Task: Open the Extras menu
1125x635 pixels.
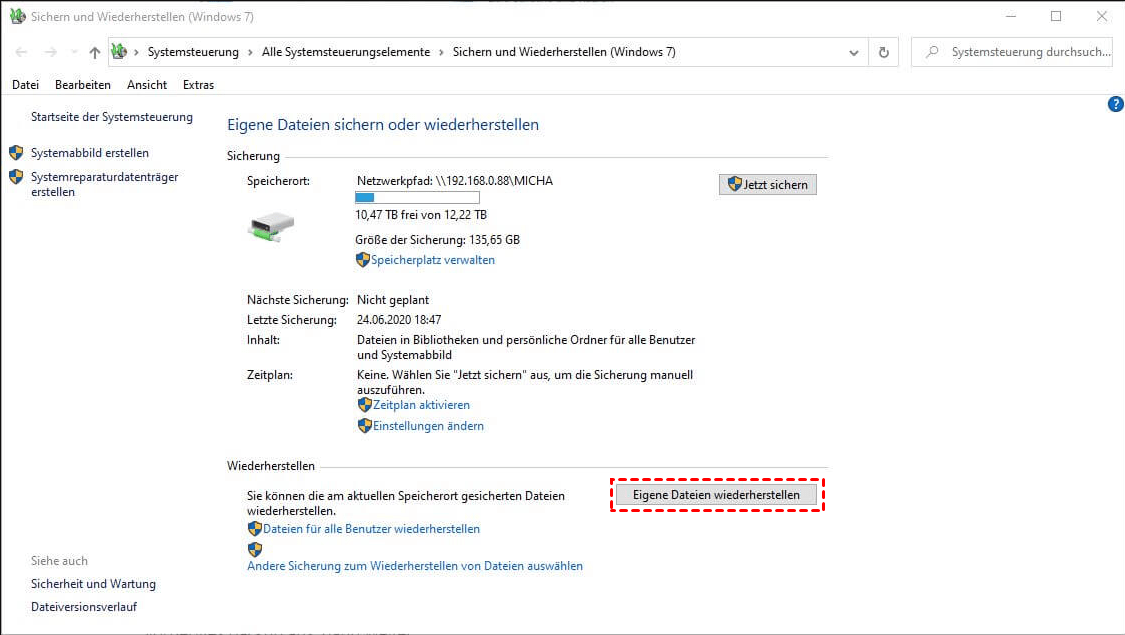Action: [198, 85]
